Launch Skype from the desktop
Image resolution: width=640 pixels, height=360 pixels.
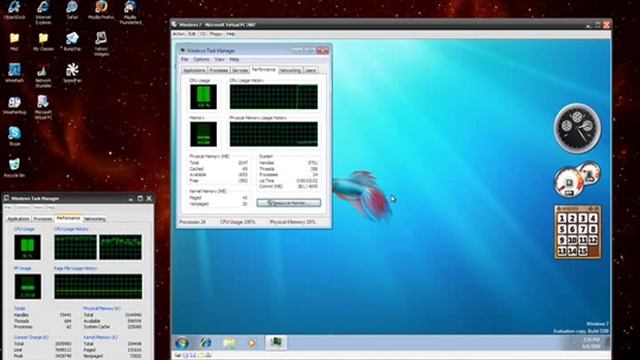click(x=14, y=137)
